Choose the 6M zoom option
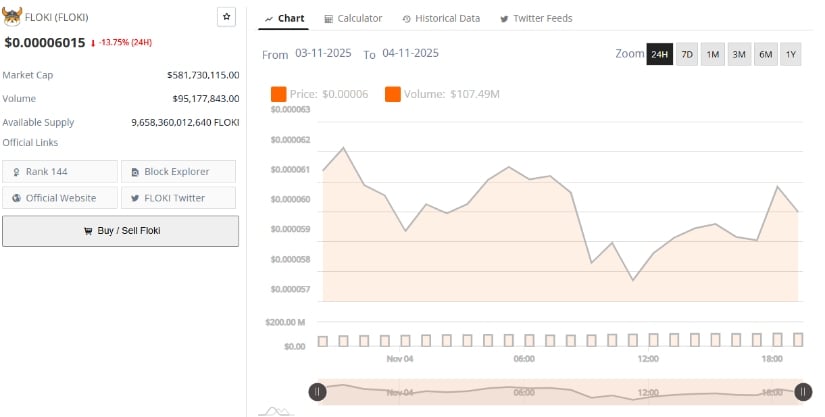 (x=765, y=54)
